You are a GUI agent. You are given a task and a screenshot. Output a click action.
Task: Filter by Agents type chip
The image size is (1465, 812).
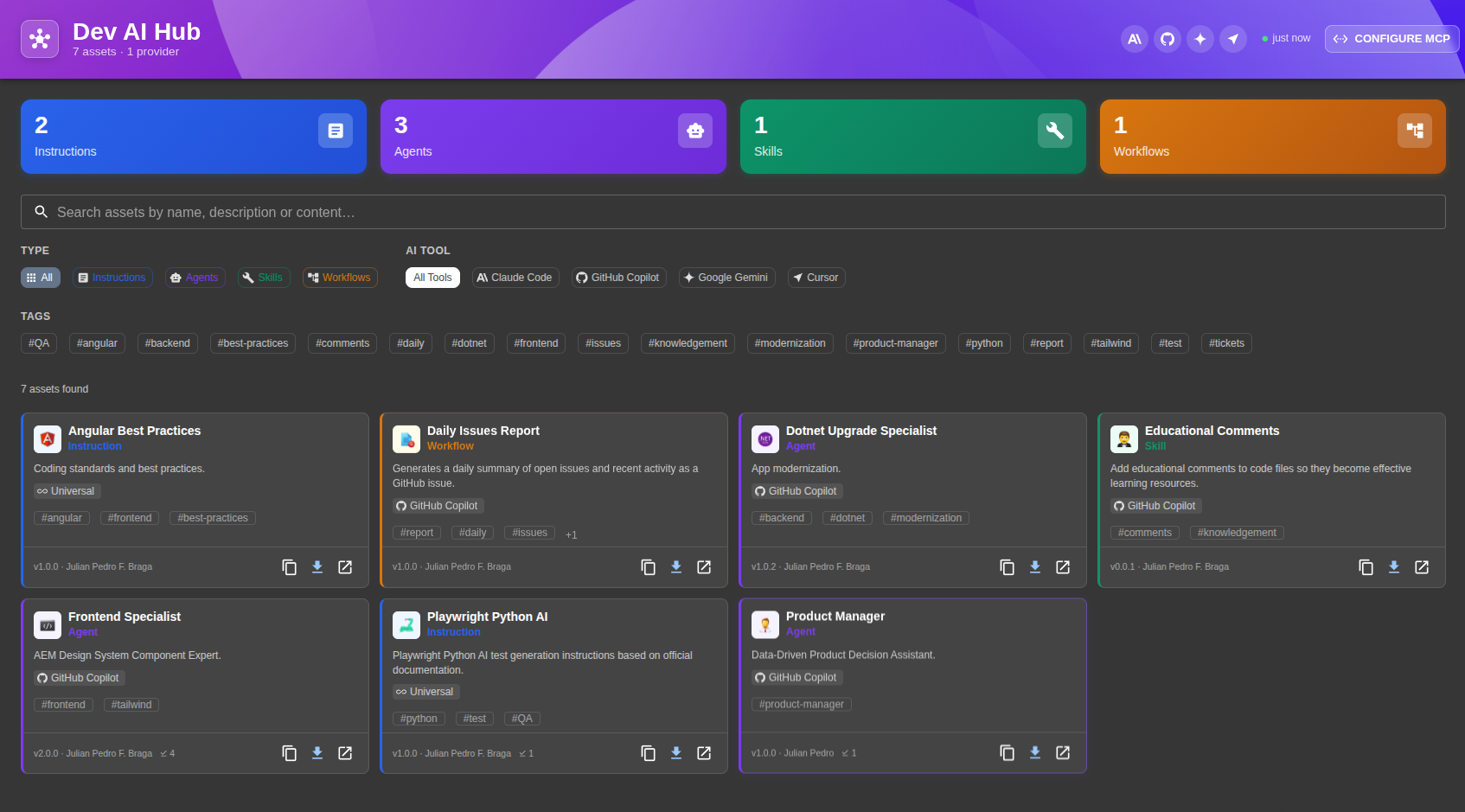[x=195, y=278]
